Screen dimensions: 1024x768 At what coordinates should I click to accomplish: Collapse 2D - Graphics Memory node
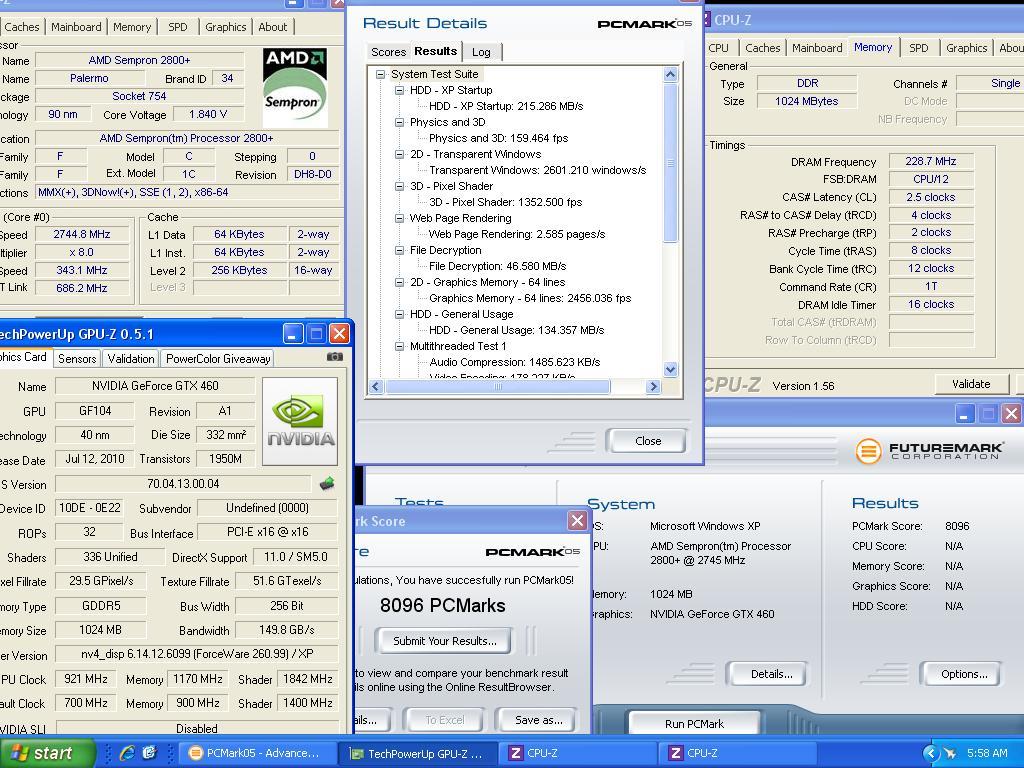[399, 282]
